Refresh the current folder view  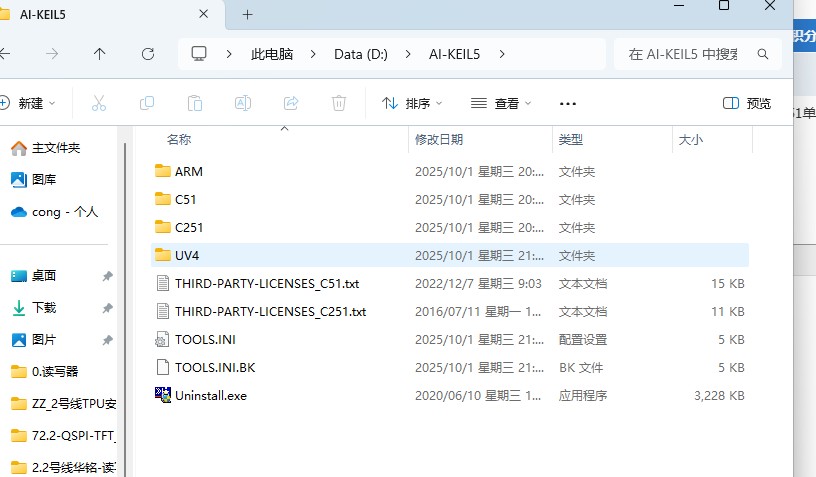click(x=148, y=54)
